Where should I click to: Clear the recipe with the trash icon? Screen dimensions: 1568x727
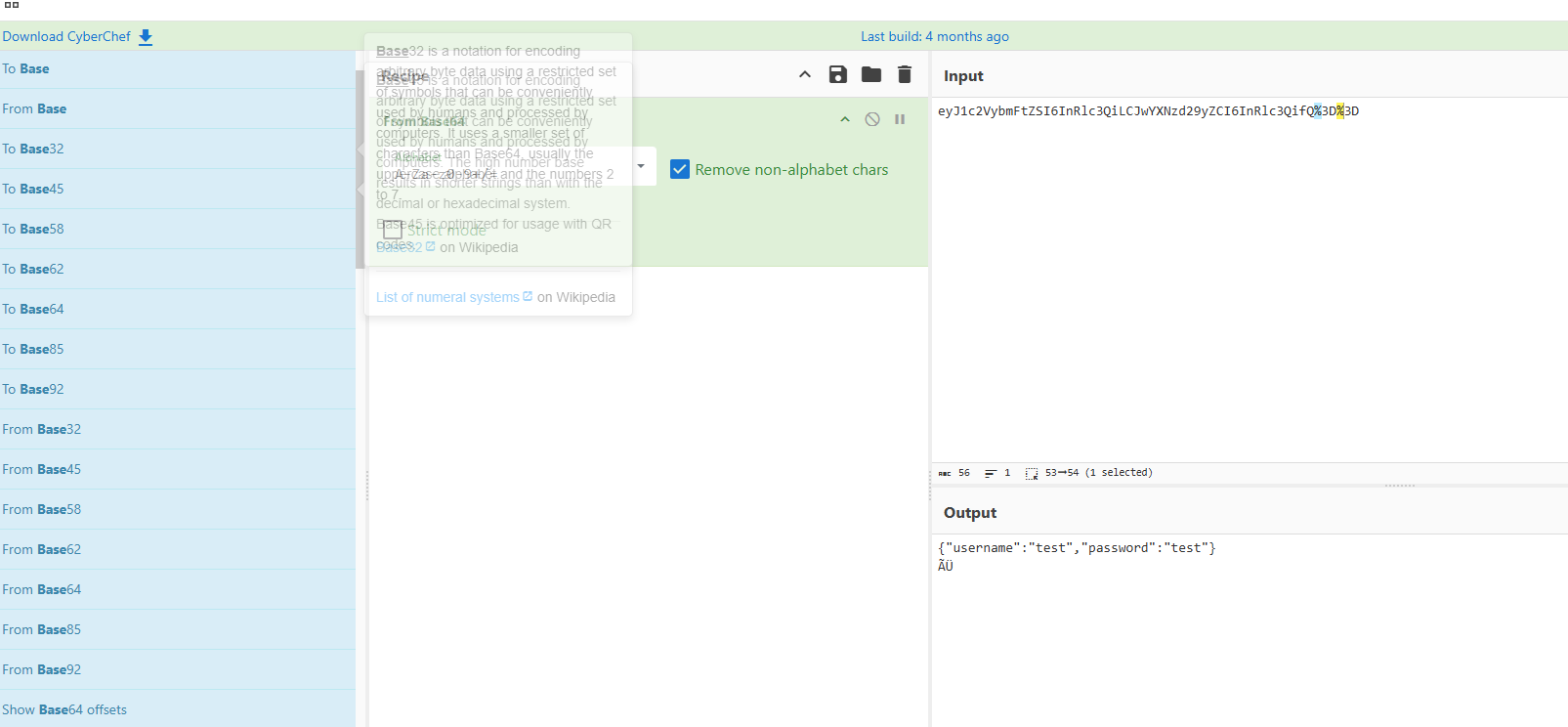click(905, 75)
